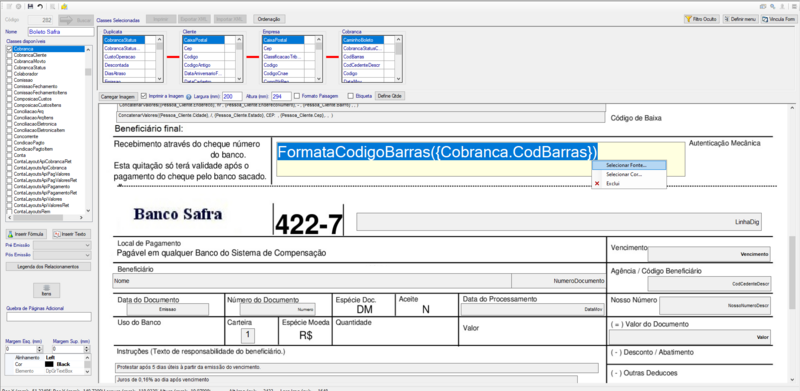Enable the Etiqueta checkbox
This screenshot has width=800, height=391.
tap(350, 95)
